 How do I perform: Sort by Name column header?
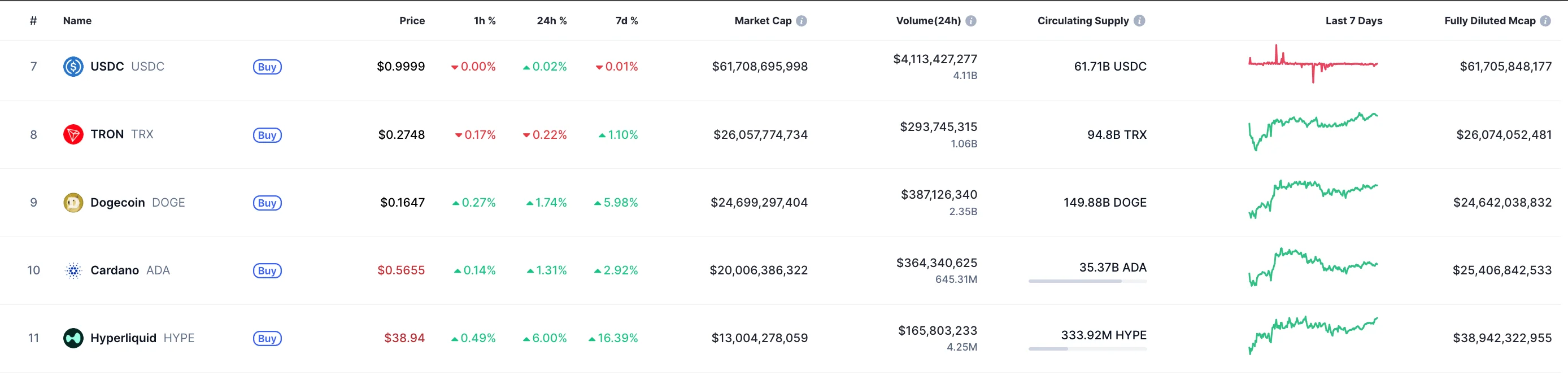click(77, 21)
